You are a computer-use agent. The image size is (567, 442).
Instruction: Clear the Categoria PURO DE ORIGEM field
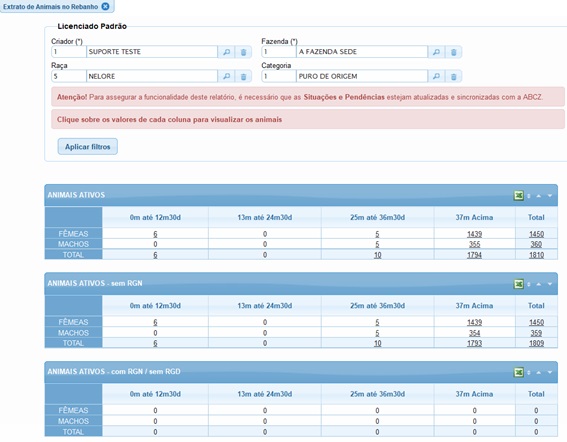[x=453, y=76]
